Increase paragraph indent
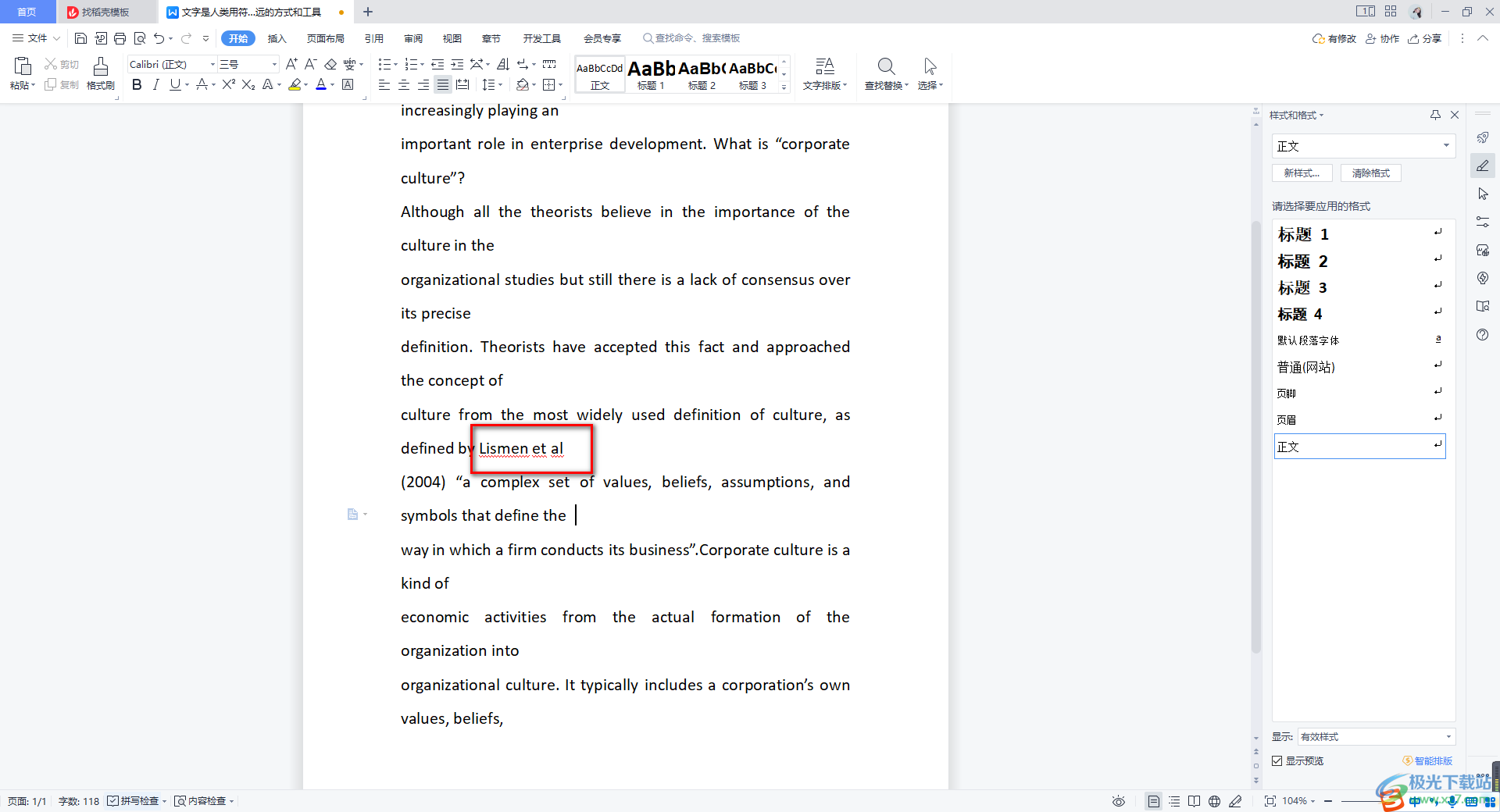 pos(457,64)
